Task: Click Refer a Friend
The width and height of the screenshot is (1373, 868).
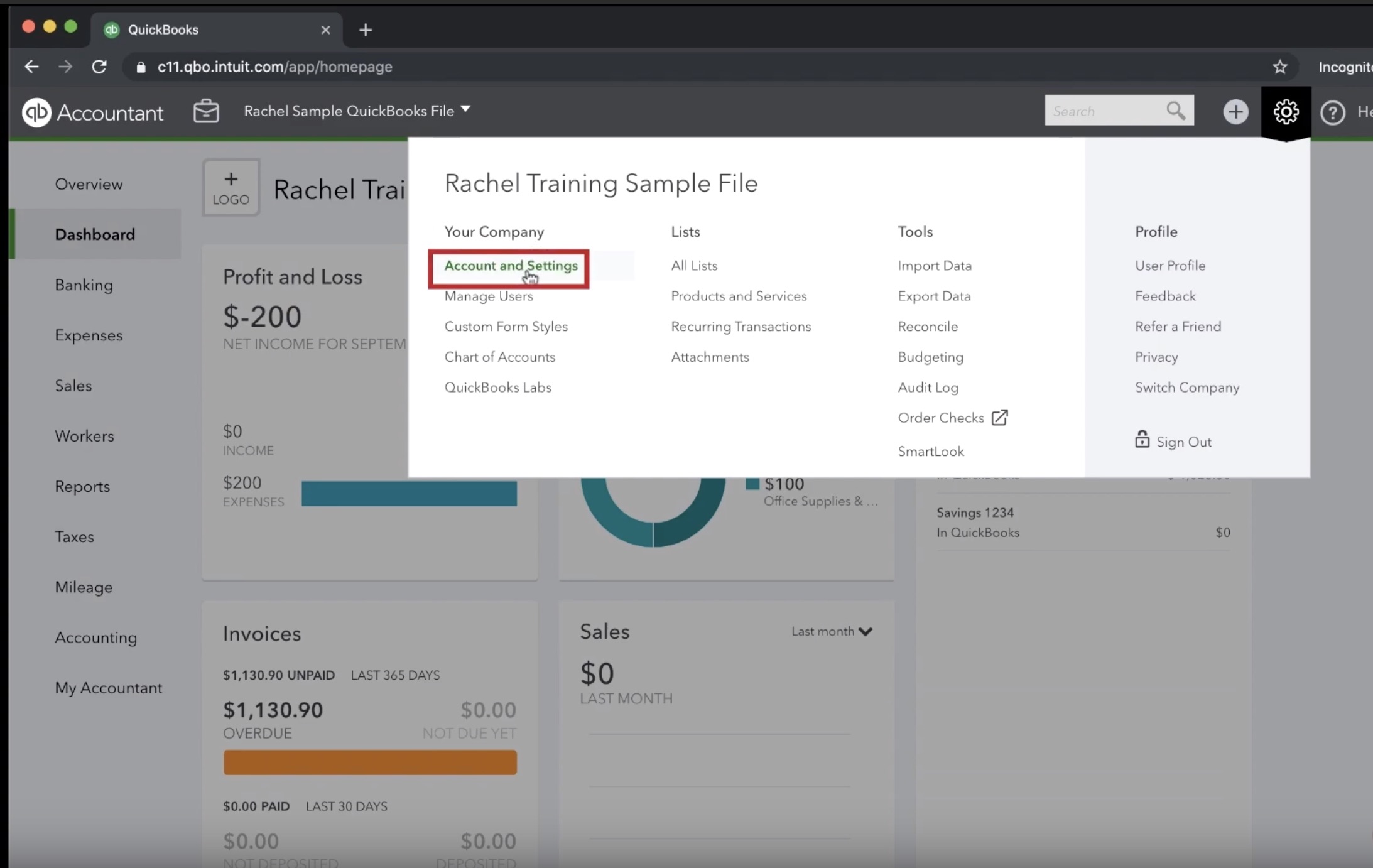Action: (x=1178, y=327)
